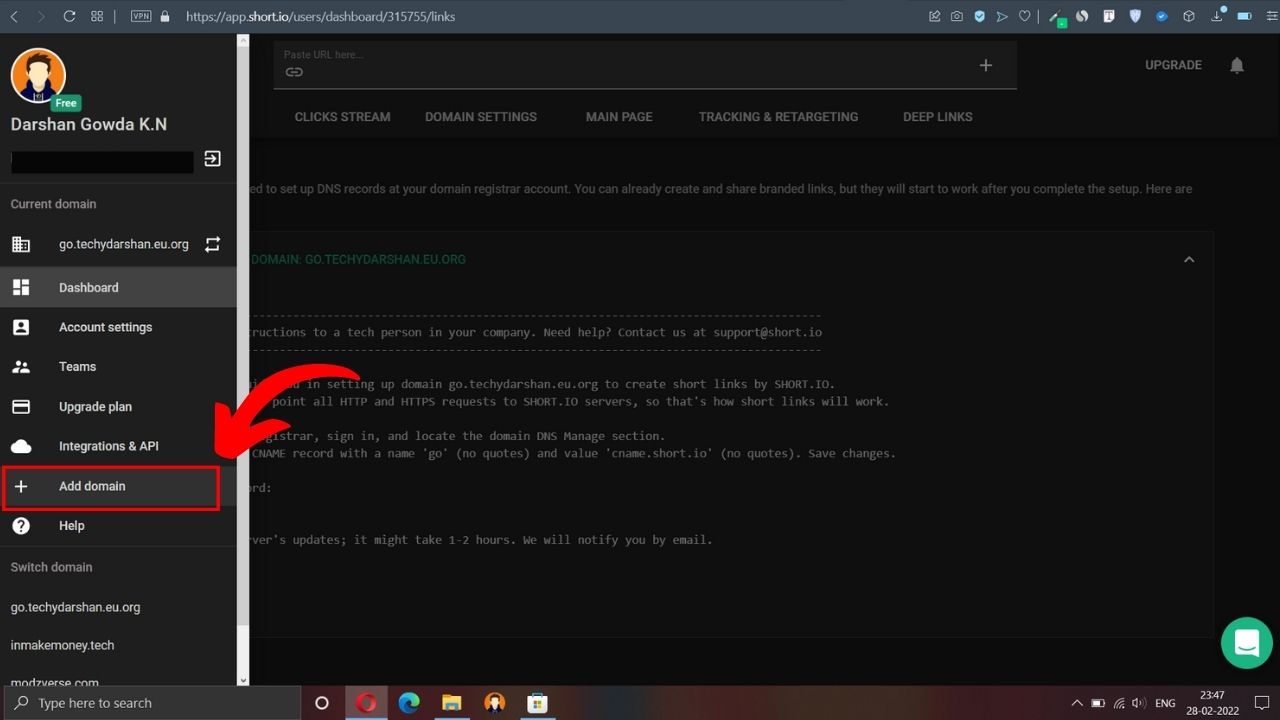Click the send paper-plane icon in the browser toolbar

1002,16
